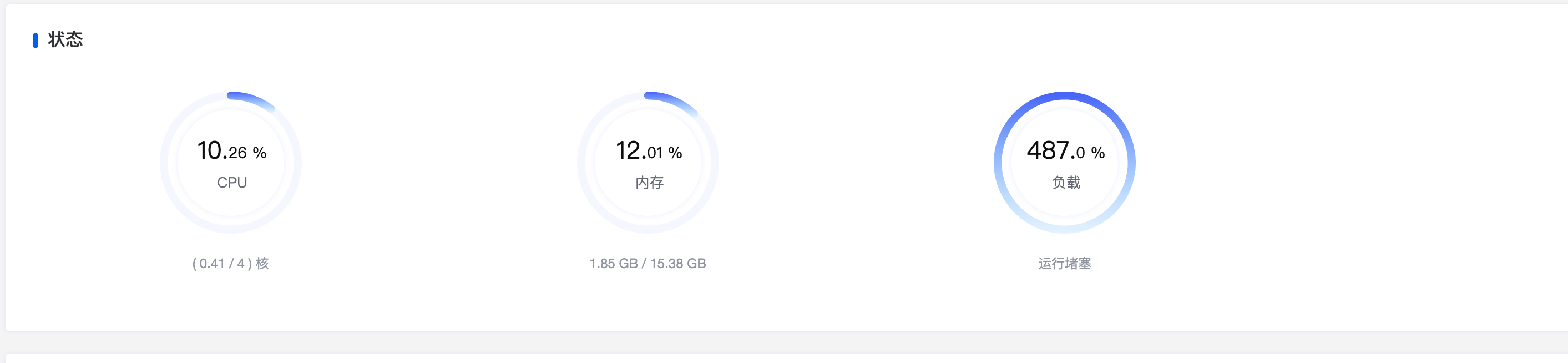Click the 核 character under the CPU gauge
1568x363 pixels.
point(262,264)
